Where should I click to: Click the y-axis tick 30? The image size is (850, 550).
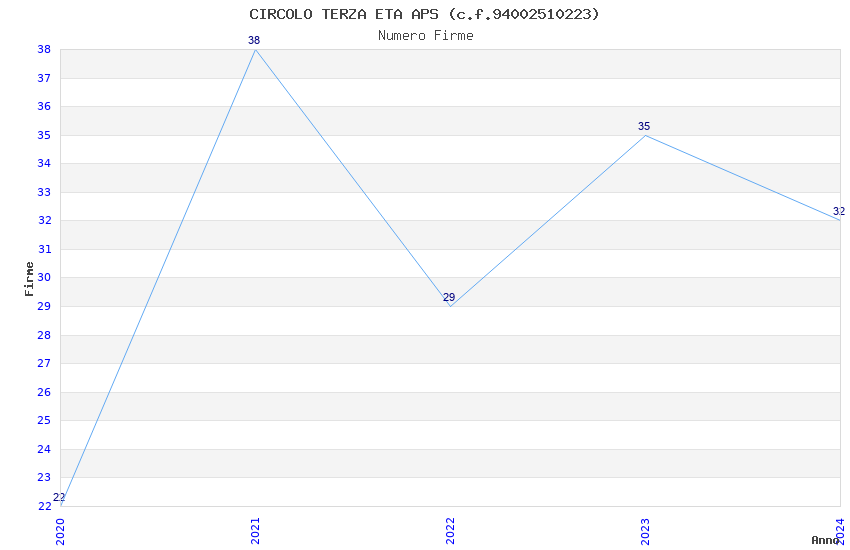(44, 277)
